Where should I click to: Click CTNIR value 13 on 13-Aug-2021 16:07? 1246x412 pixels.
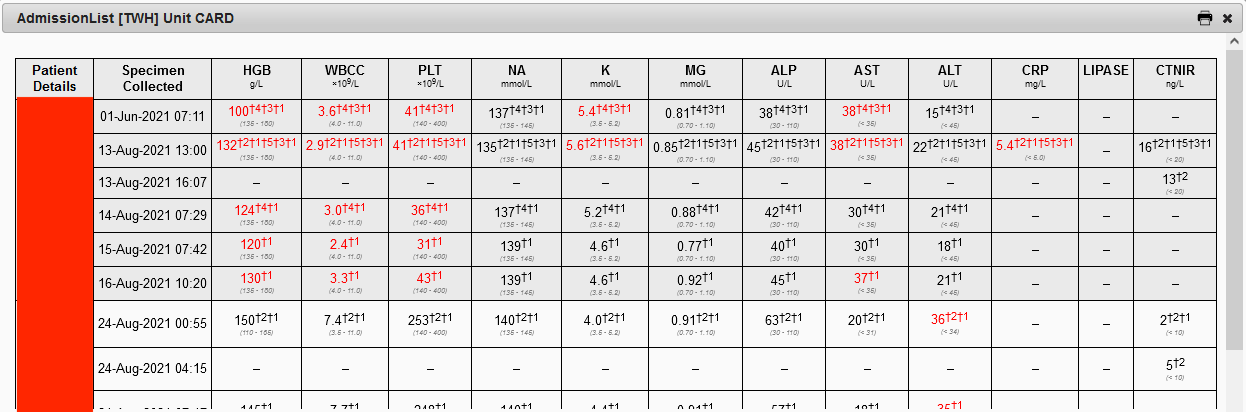(1175, 179)
